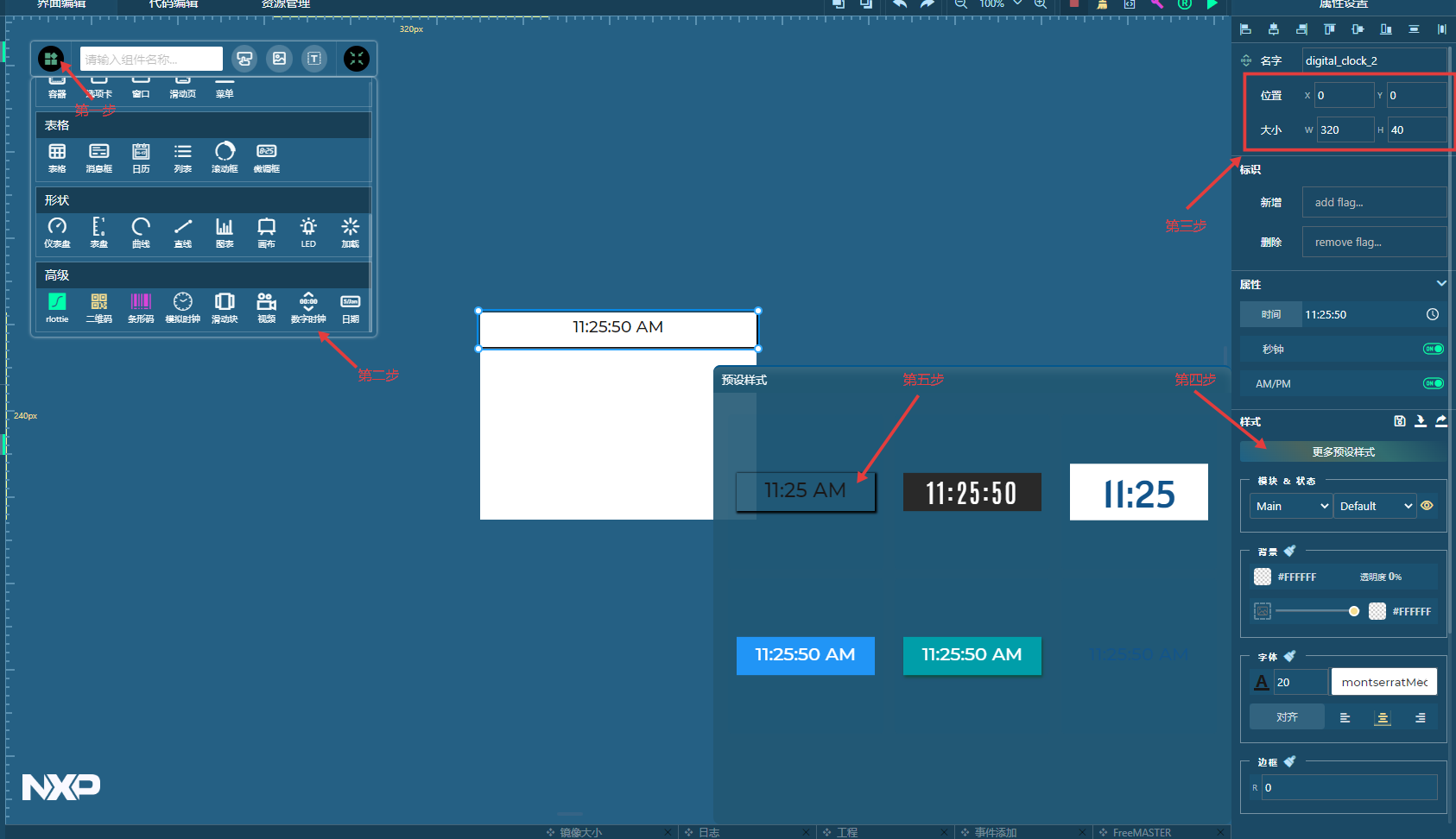Click the 更多预设样式 button
The width and height of the screenshot is (1456, 839).
[1343, 452]
